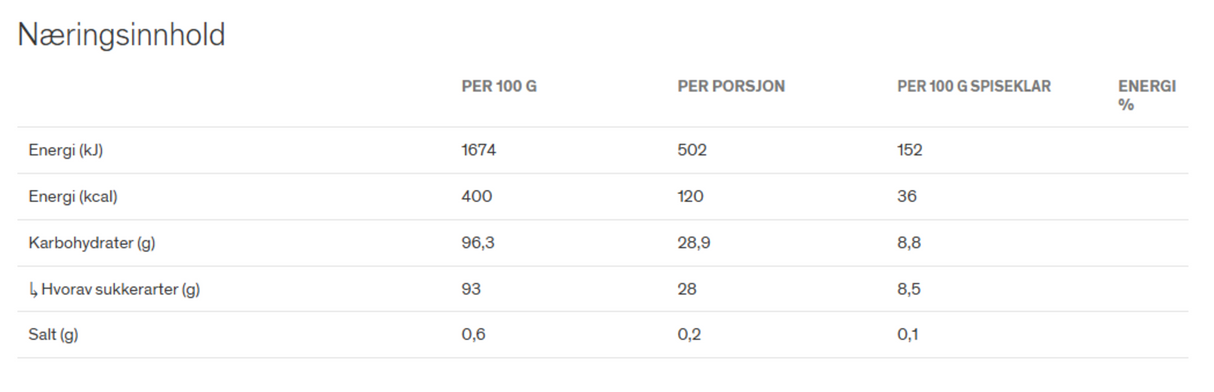Click the Energi (kcal) row label

73,197
